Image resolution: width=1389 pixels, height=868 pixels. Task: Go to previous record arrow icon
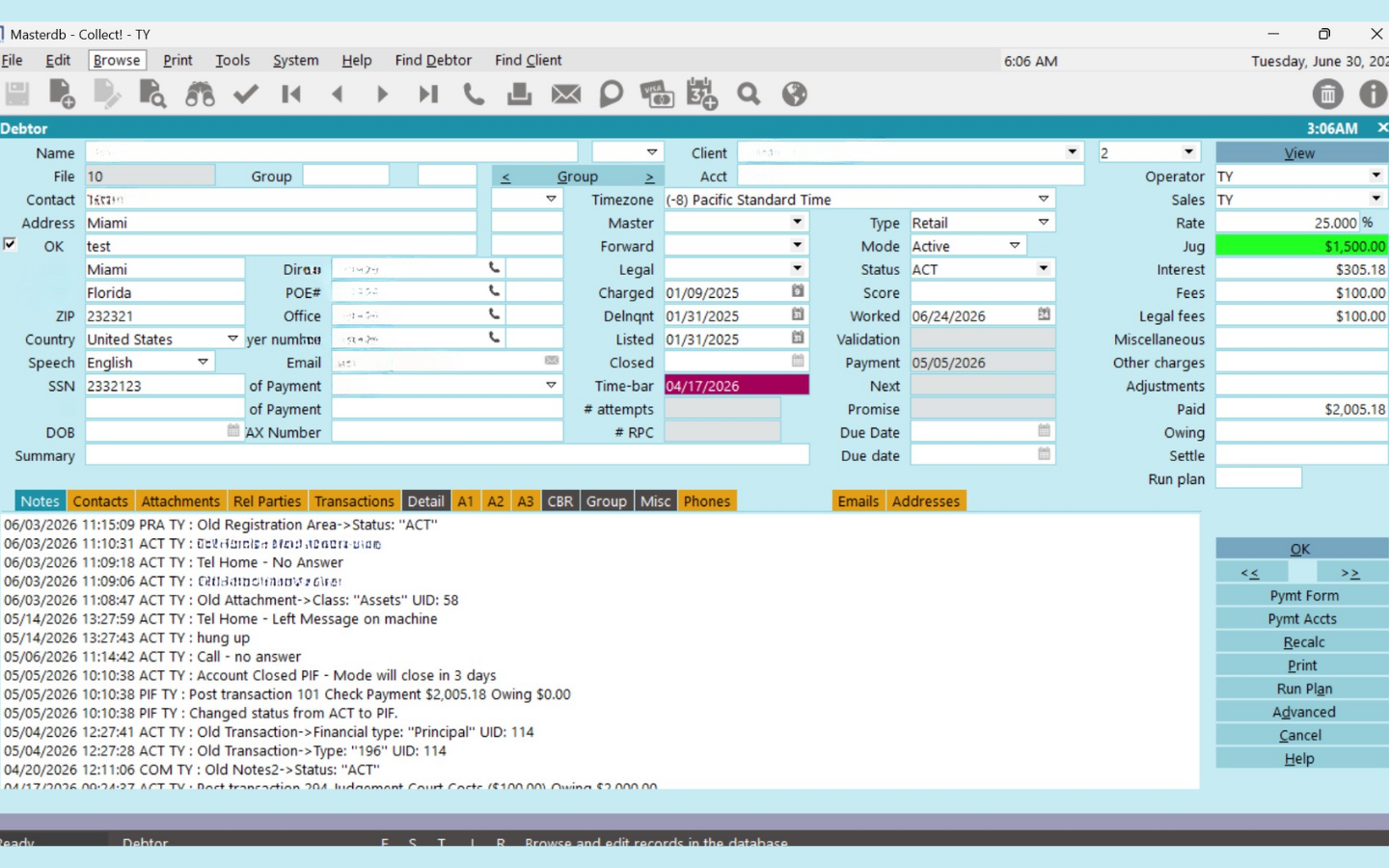[x=337, y=95]
